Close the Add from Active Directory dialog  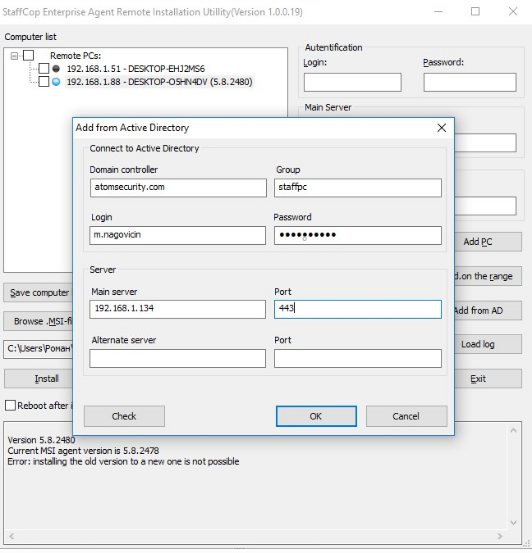point(441,128)
